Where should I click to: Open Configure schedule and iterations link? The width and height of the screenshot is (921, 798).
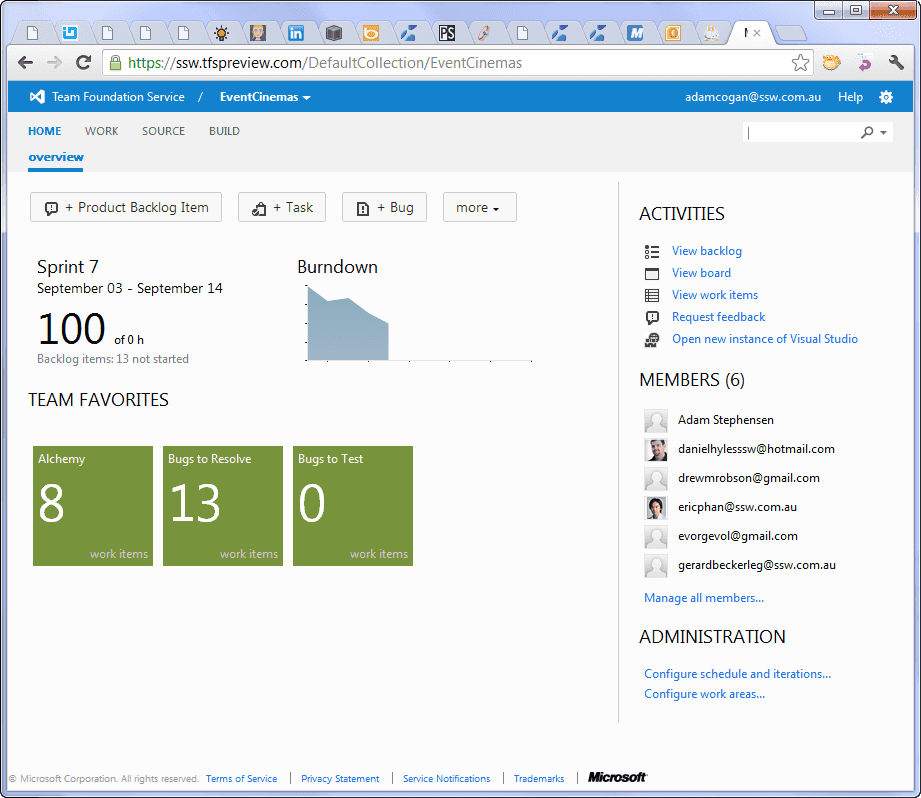click(x=737, y=674)
